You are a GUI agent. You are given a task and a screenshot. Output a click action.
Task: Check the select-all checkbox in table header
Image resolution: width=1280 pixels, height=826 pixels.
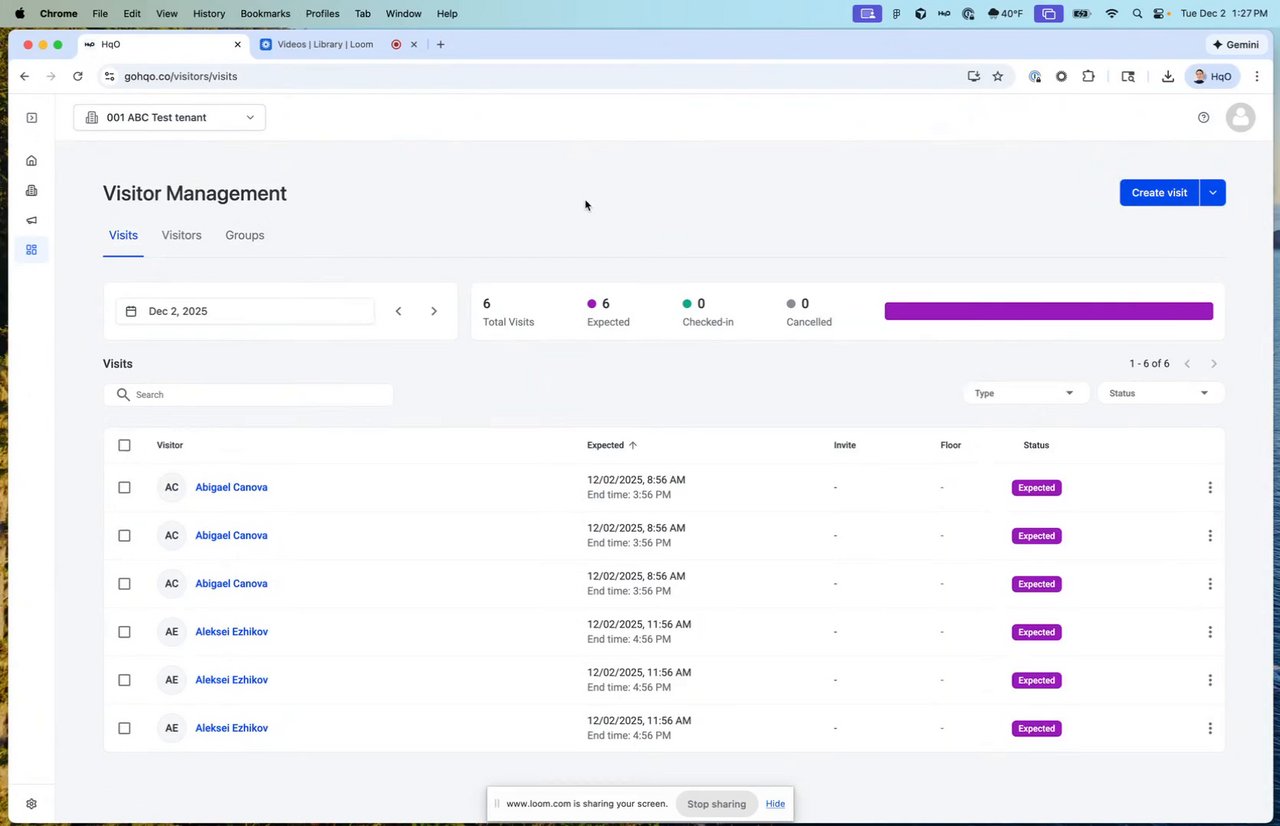[x=124, y=445]
